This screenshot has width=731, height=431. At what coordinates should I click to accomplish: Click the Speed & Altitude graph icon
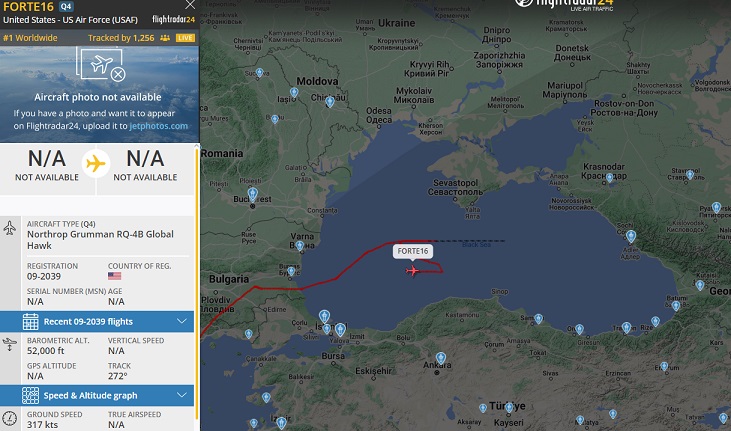tap(30, 396)
